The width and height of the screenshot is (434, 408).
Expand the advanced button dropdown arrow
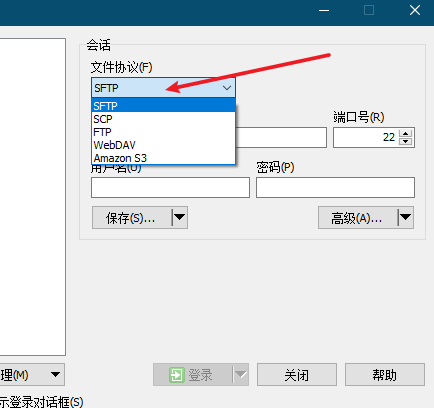tap(406, 218)
